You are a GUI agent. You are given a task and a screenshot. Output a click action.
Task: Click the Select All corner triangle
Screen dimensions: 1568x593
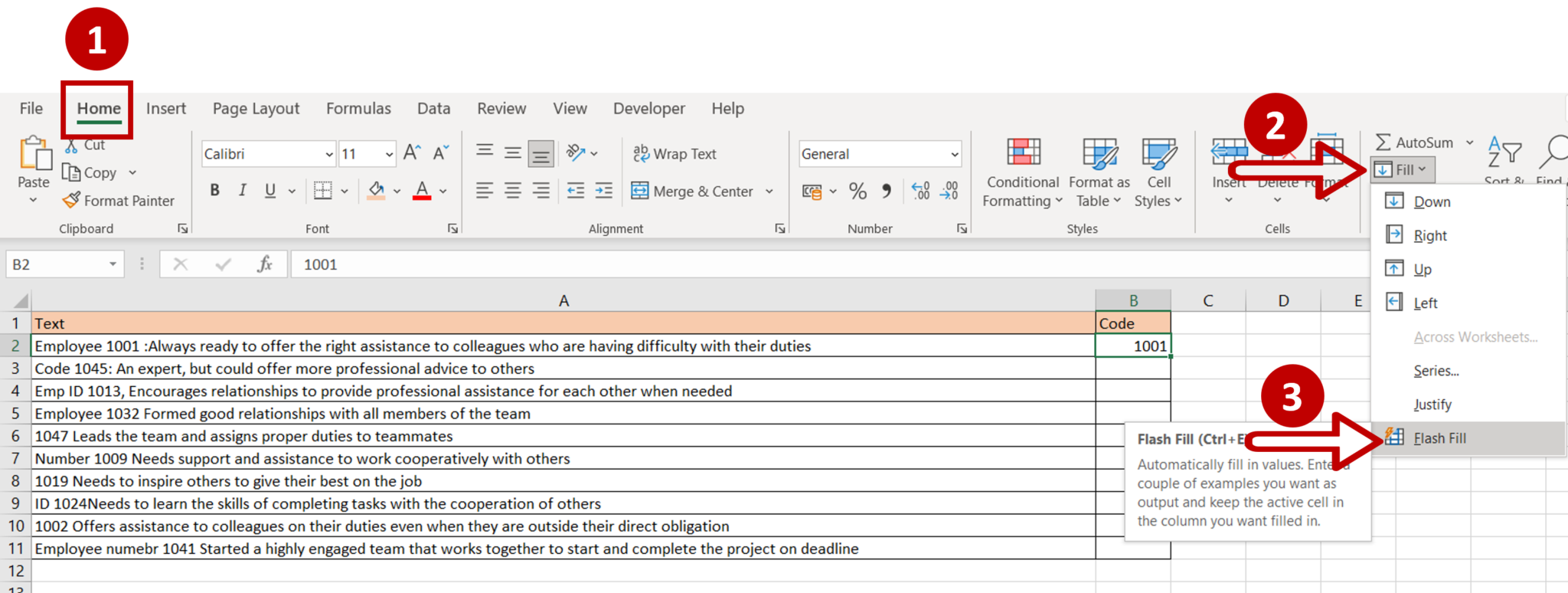coord(20,300)
